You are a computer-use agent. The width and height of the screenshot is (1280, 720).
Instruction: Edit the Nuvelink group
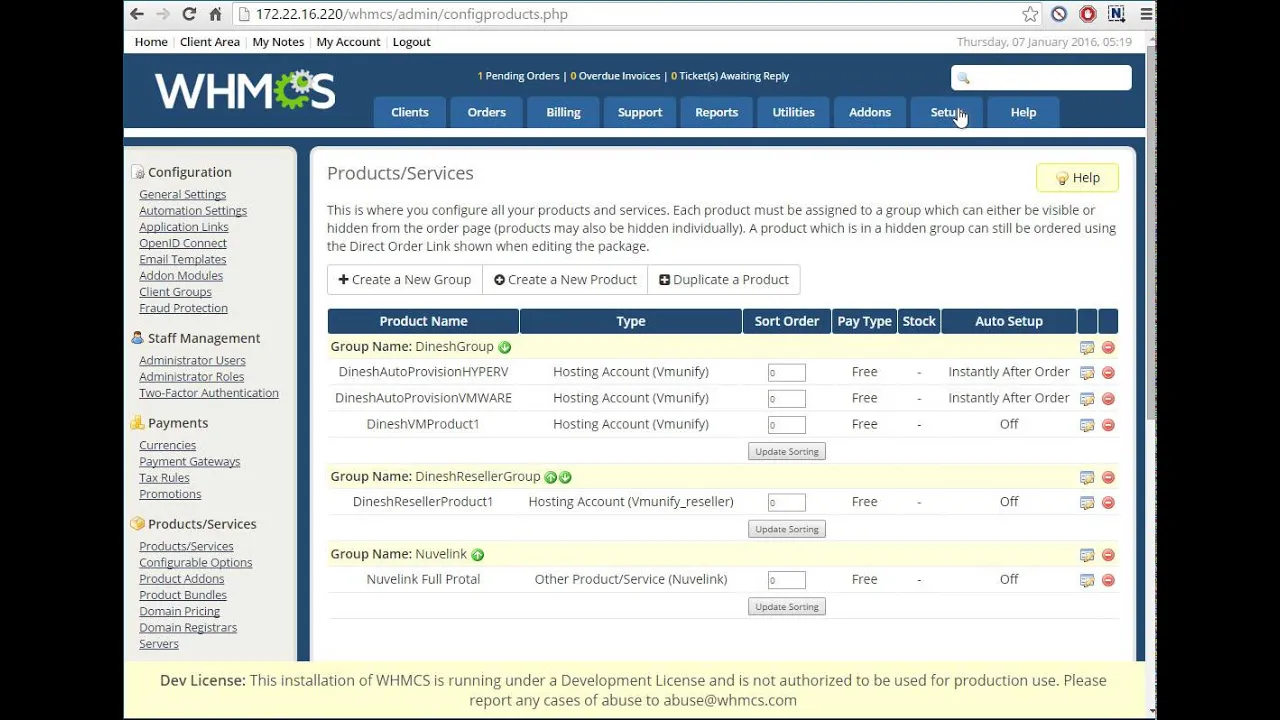[x=1087, y=555]
